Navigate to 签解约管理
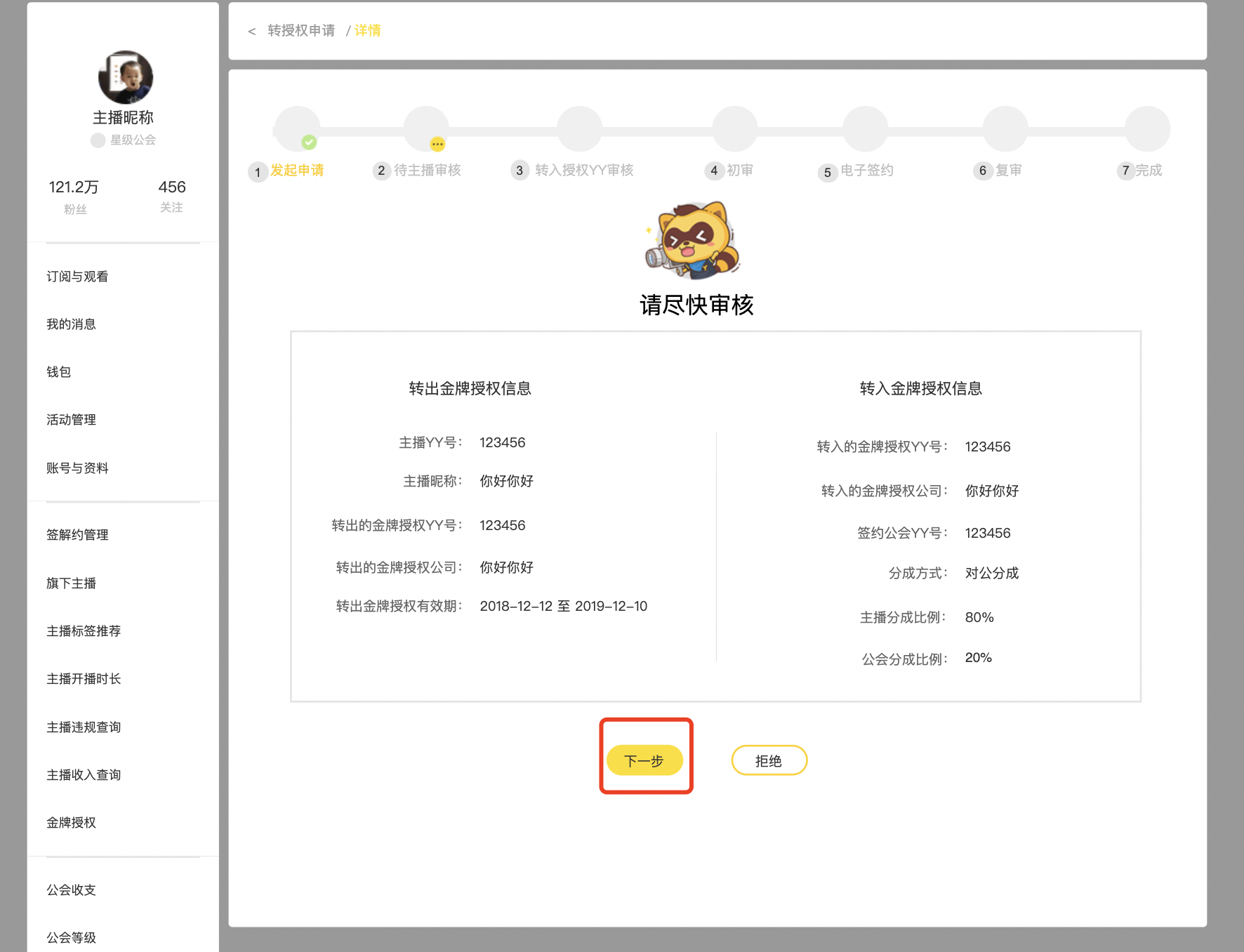 pyautogui.click(x=77, y=535)
